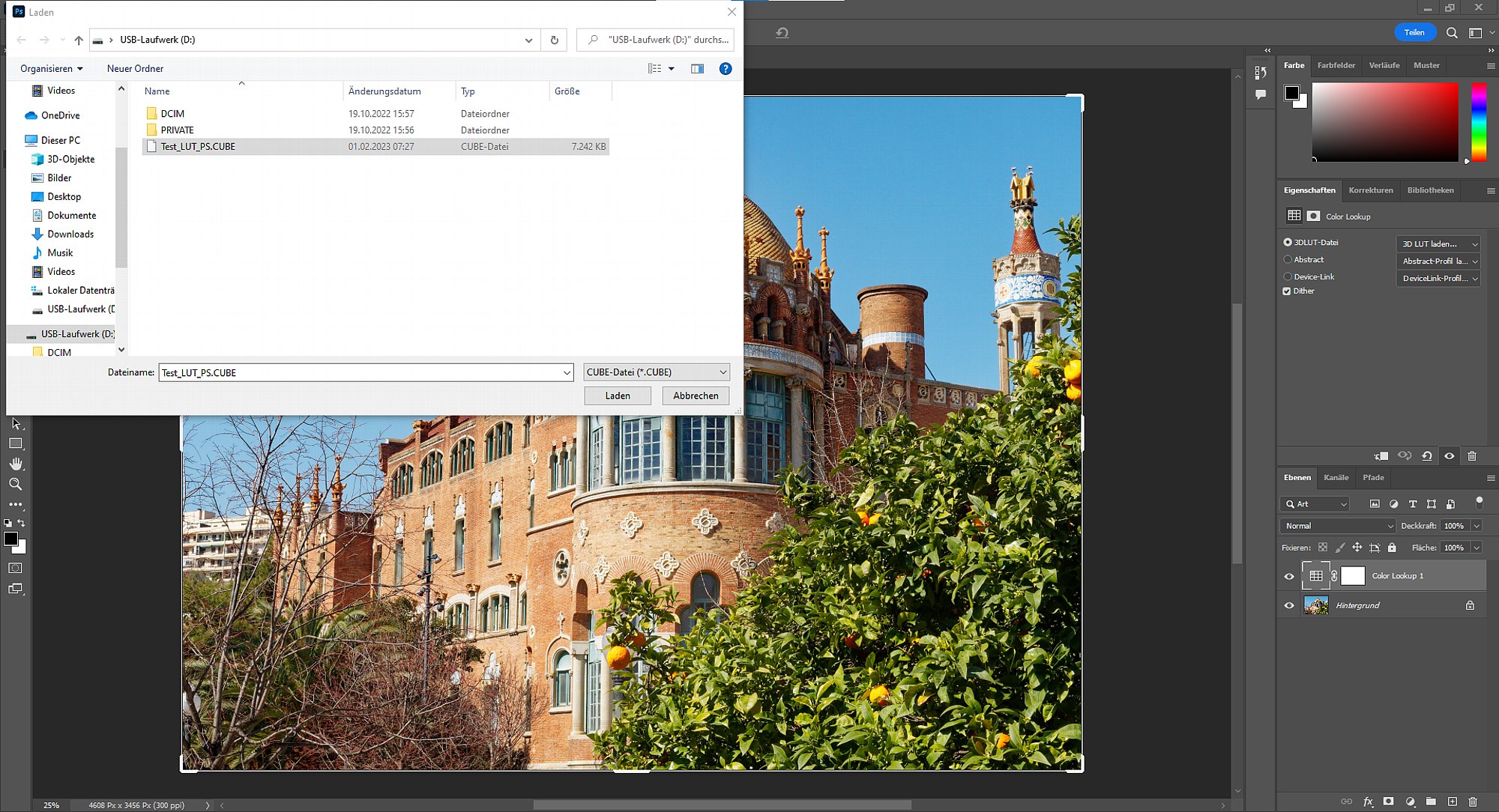The height and width of the screenshot is (812, 1499).
Task: Switch to the Verläufe tab
Action: tap(1384, 65)
